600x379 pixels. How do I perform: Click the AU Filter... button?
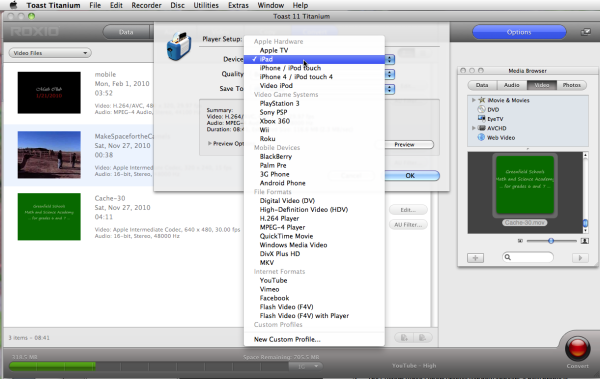[x=408, y=225]
